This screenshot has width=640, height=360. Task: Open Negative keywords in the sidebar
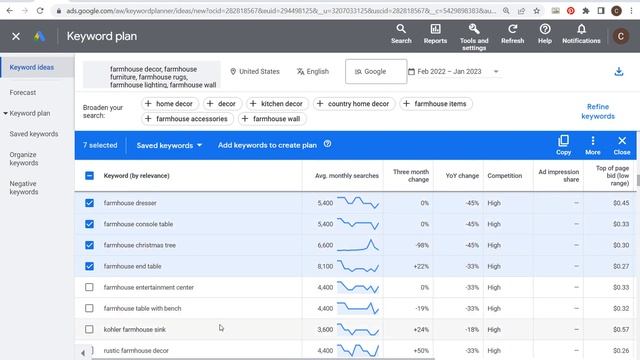click(24, 188)
